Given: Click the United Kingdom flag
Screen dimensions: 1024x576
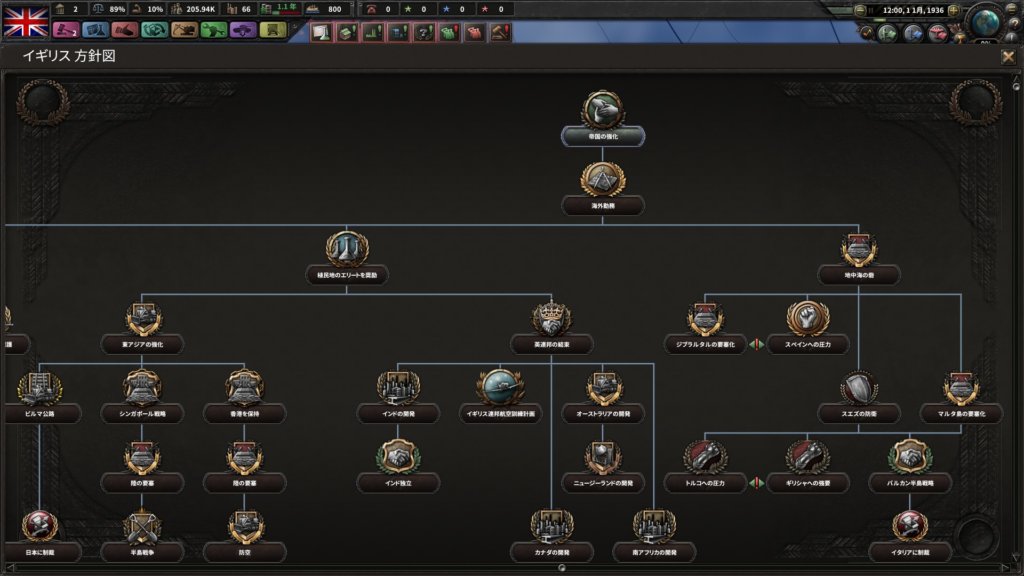Looking at the screenshot, I should pos(25,20).
